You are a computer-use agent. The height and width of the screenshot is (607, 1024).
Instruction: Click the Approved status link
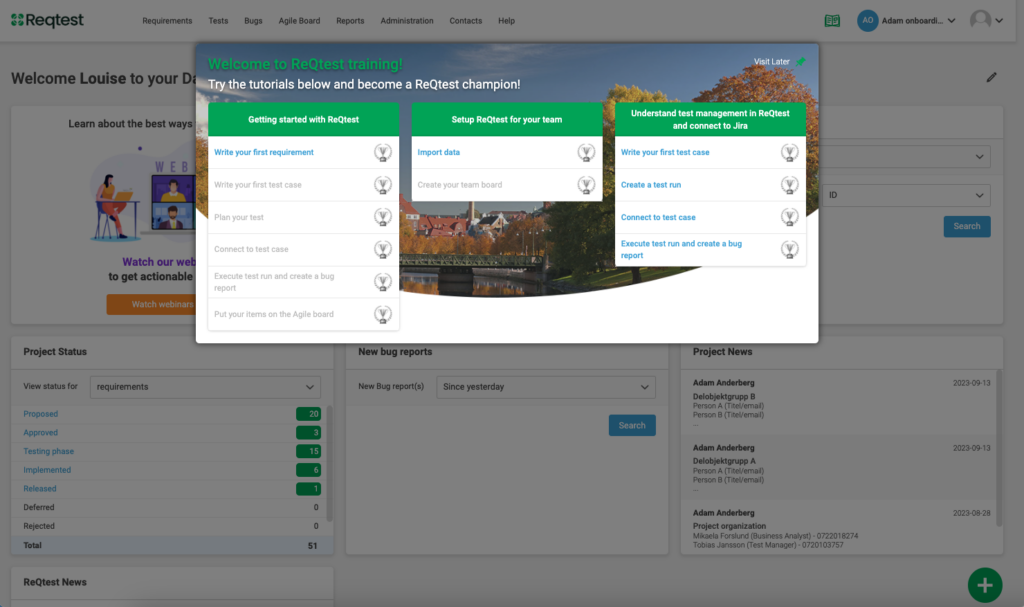pos(40,433)
